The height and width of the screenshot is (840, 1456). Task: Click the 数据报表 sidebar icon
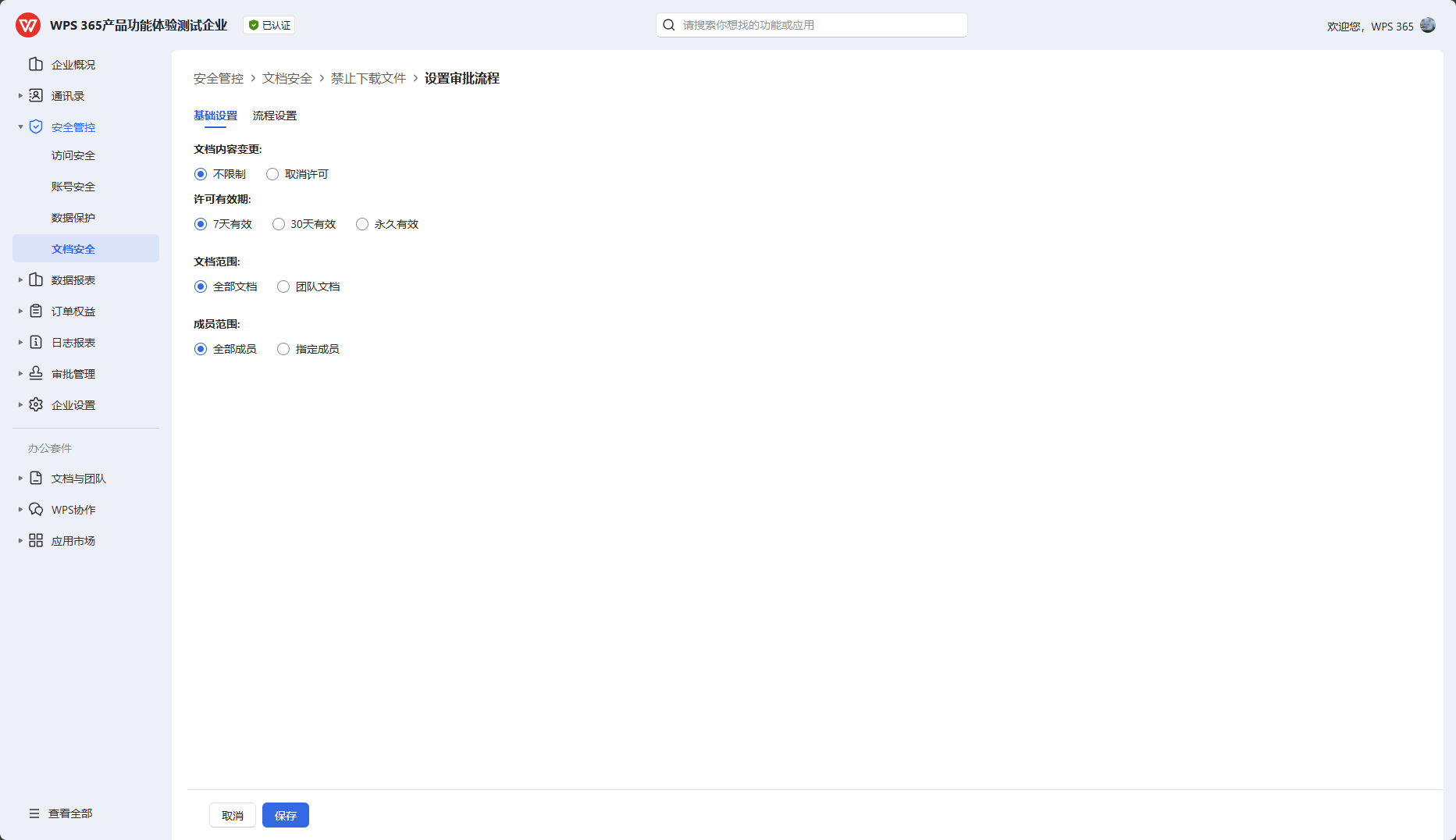tap(36, 279)
